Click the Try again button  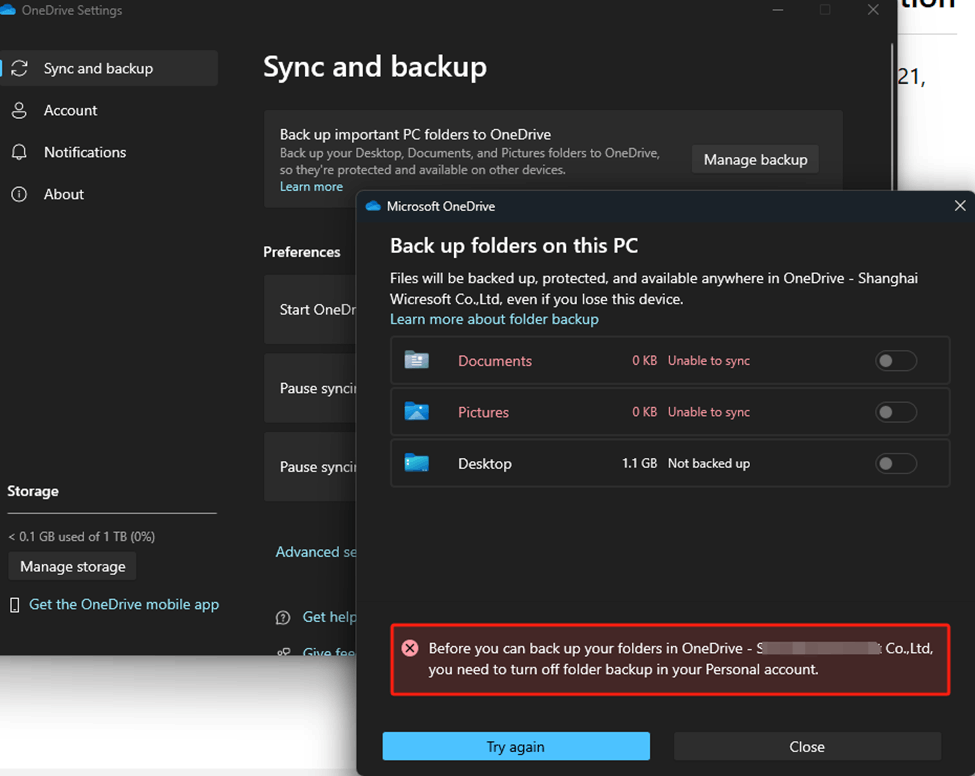(515, 746)
